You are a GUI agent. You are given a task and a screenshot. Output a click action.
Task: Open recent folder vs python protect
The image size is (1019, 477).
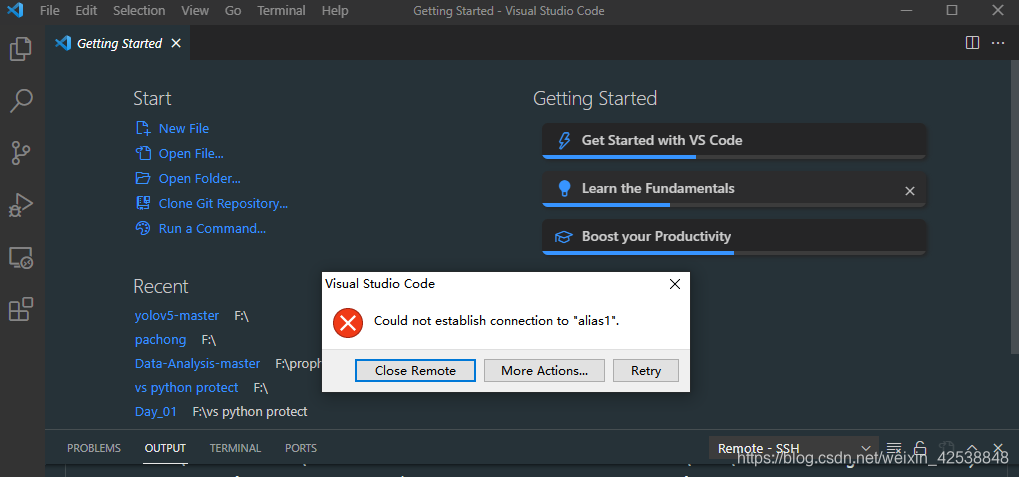coord(187,388)
